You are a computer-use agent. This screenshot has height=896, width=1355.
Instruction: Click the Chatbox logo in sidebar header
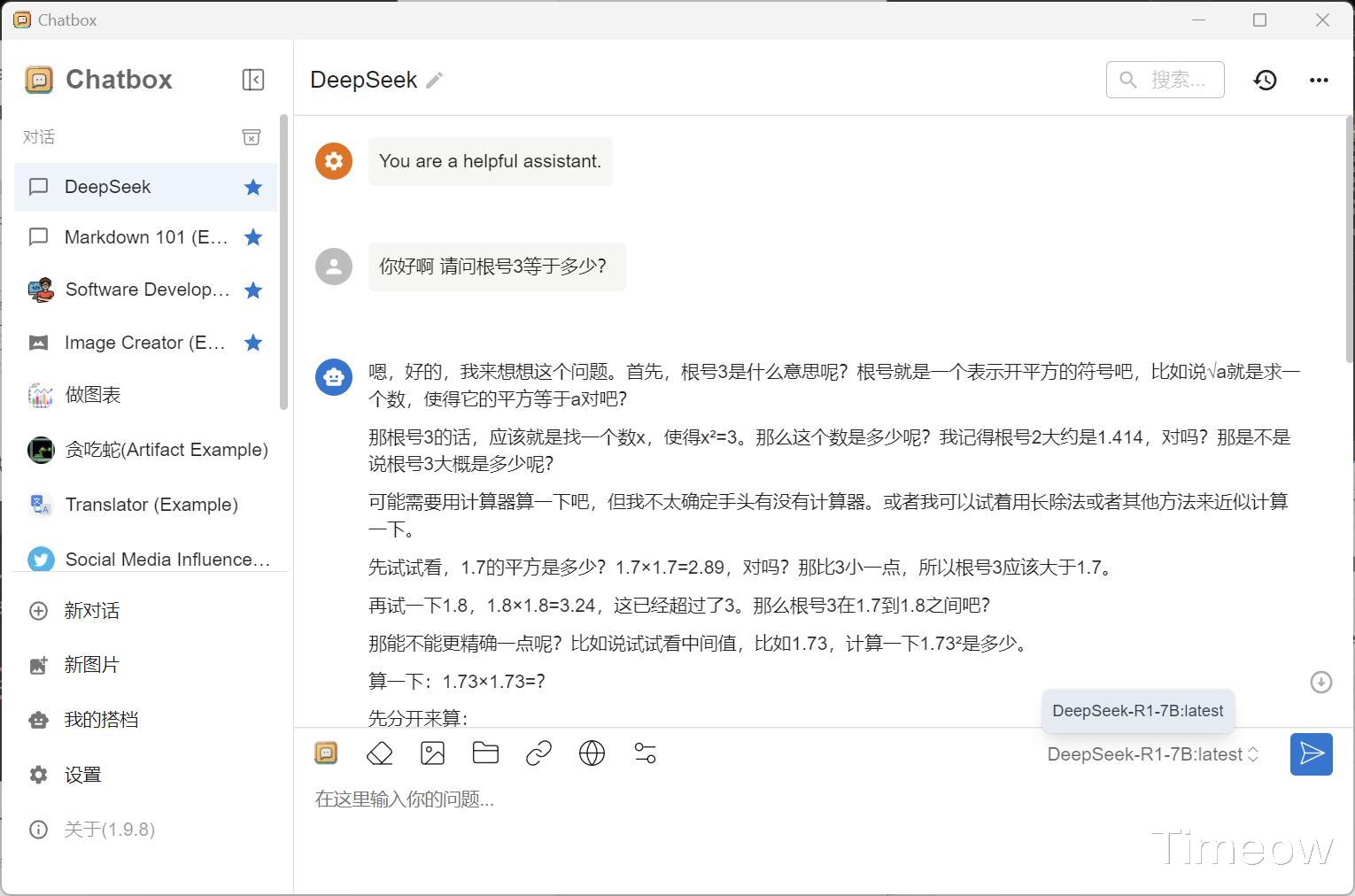pyautogui.click(x=39, y=80)
